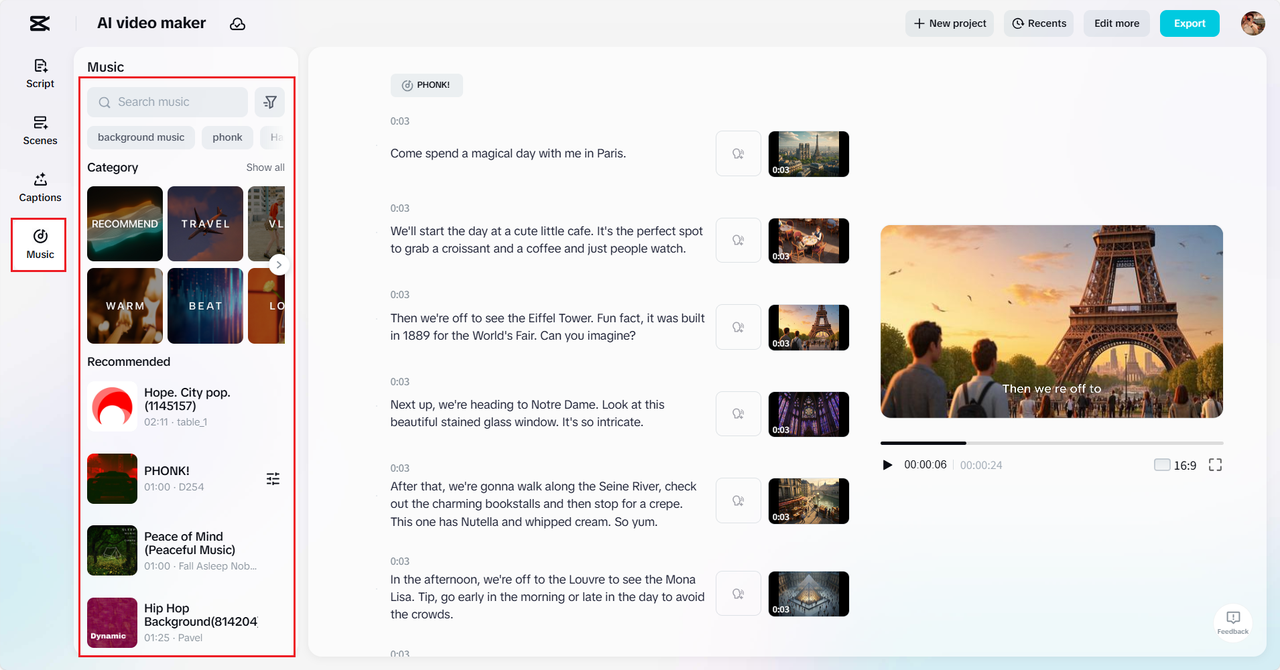Select the PHONK! track cover
Image resolution: width=1280 pixels, height=670 pixels.
point(112,478)
